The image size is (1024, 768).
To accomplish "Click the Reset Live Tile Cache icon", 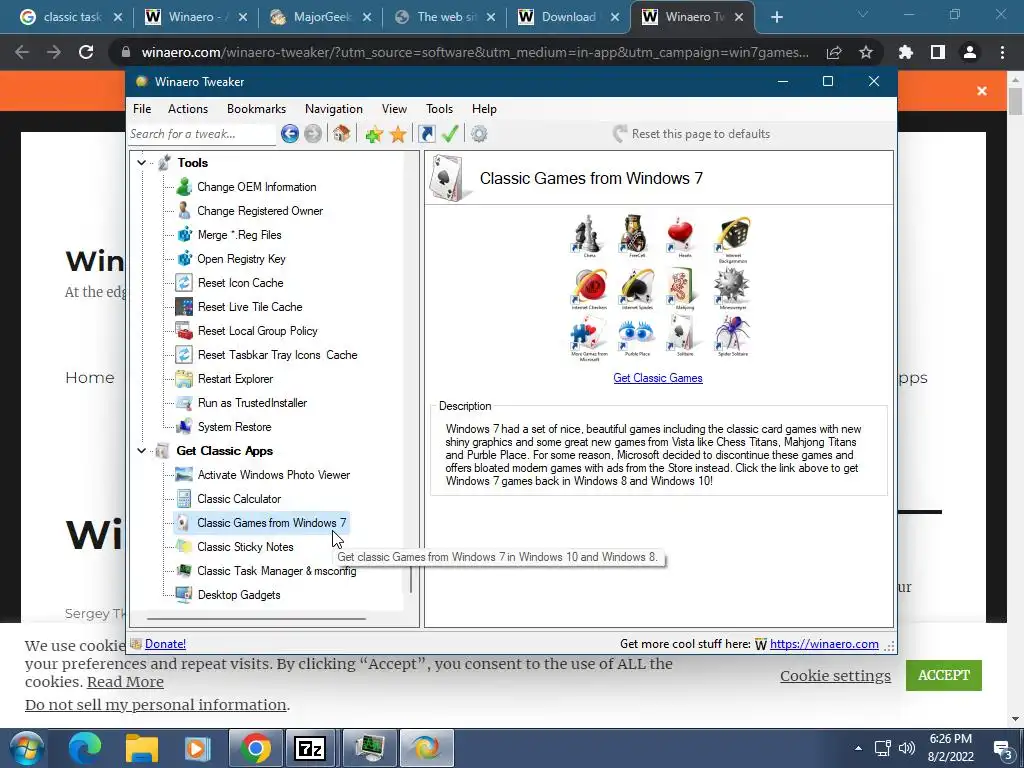I will pyautogui.click(x=184, y=307).
